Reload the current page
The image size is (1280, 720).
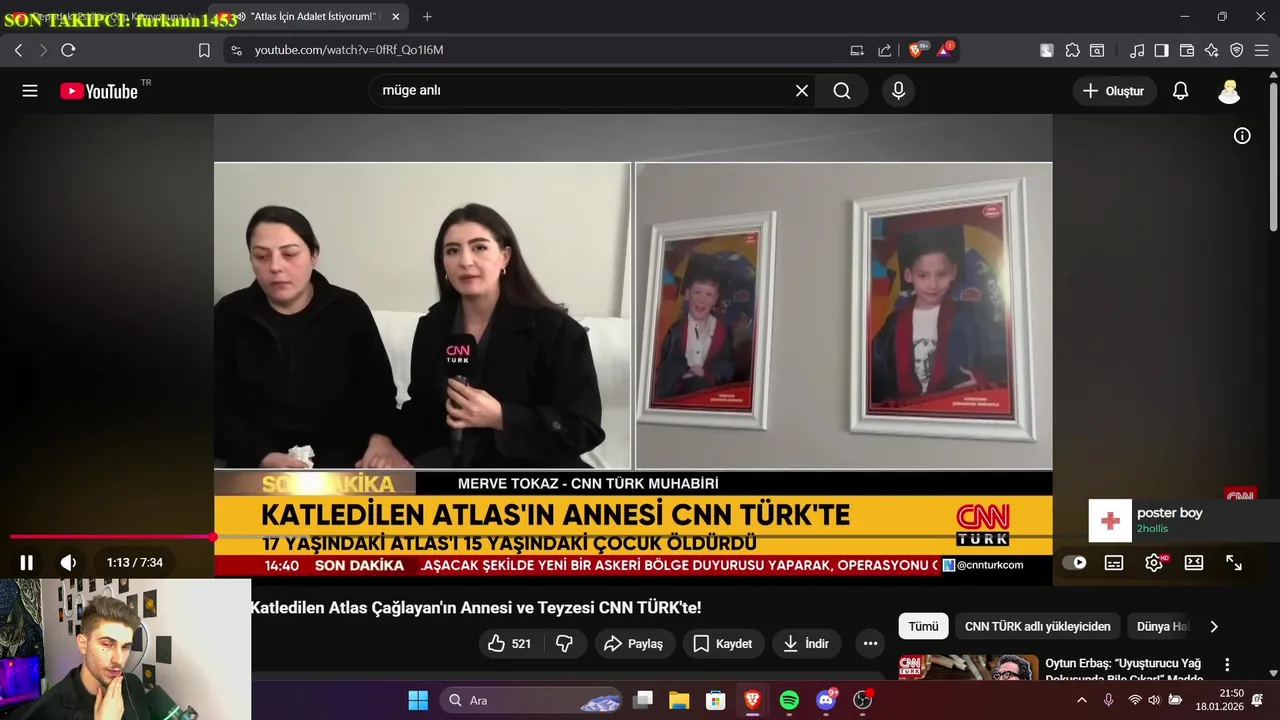click(68, 50)
